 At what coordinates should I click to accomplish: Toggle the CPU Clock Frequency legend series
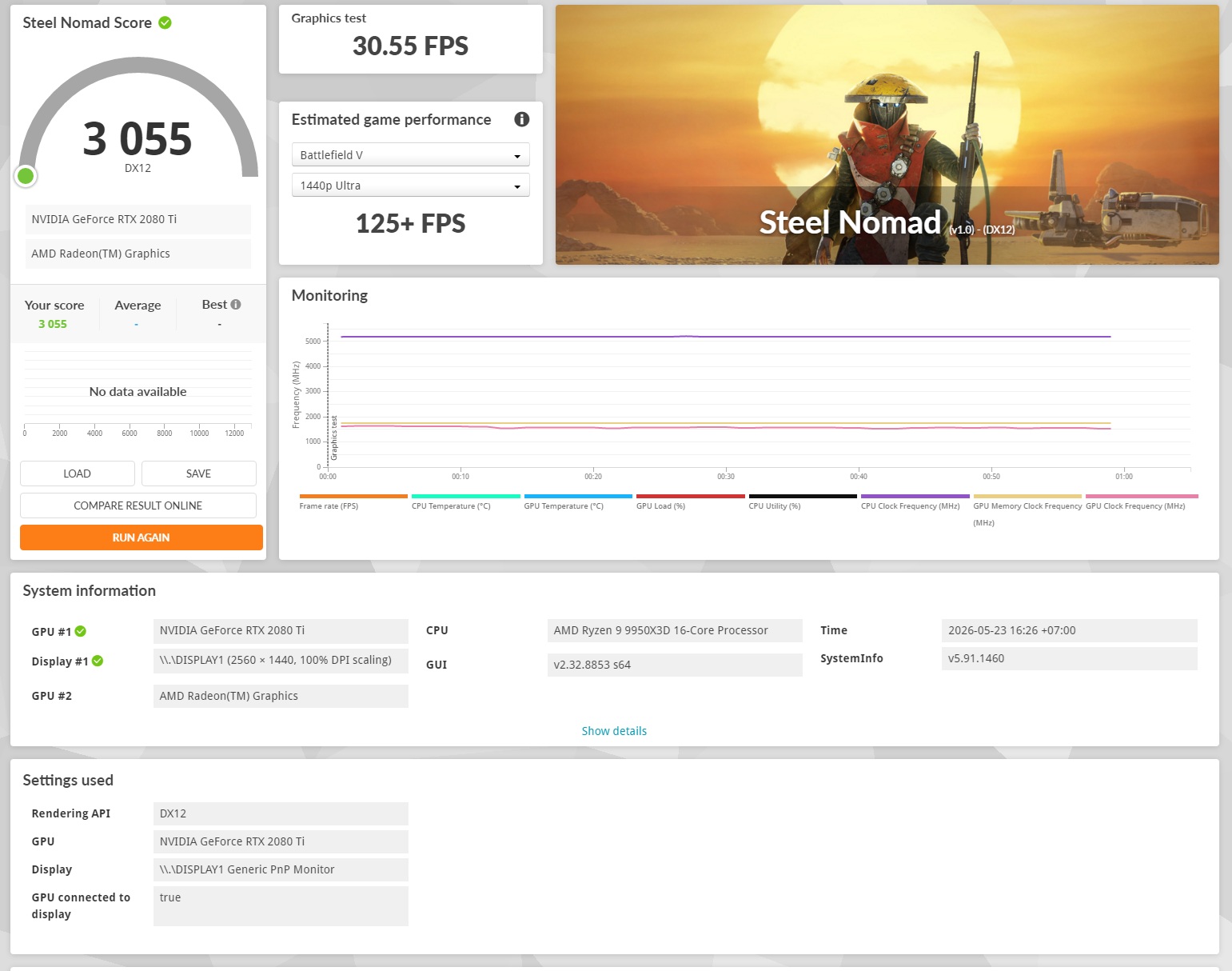(915, 502)
